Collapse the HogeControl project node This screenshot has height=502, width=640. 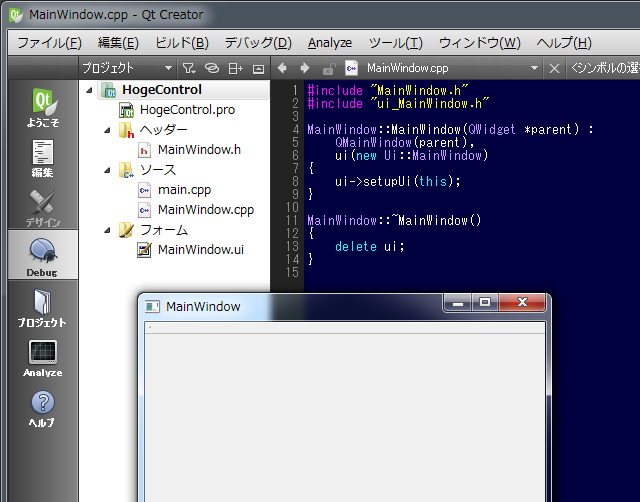click(x=89, y=90)
